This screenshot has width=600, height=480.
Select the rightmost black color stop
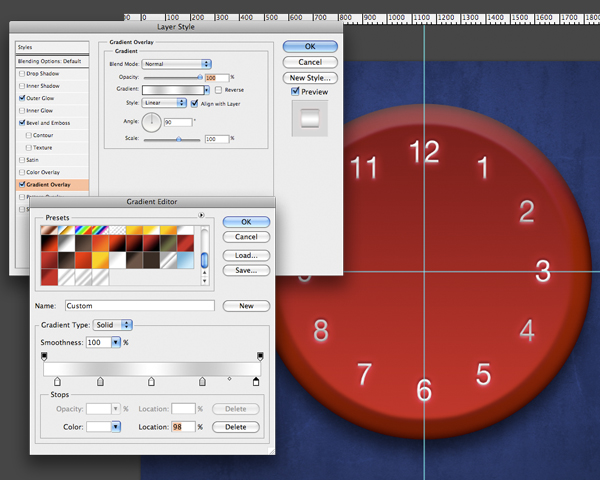pos(256,382)
